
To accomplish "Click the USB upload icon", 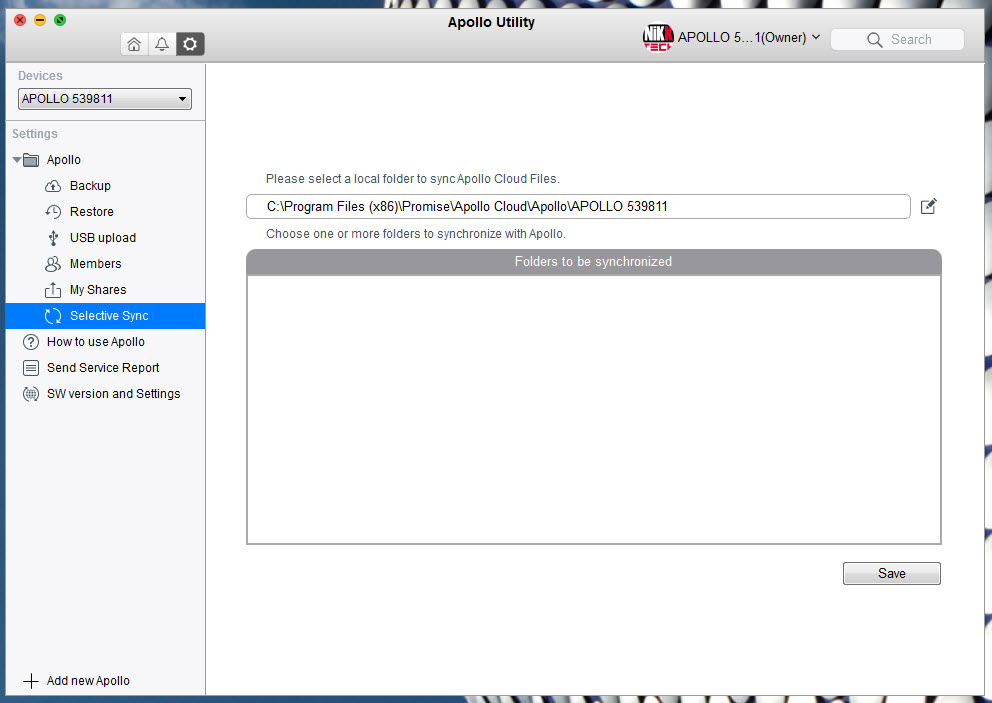I will (53, 238).
